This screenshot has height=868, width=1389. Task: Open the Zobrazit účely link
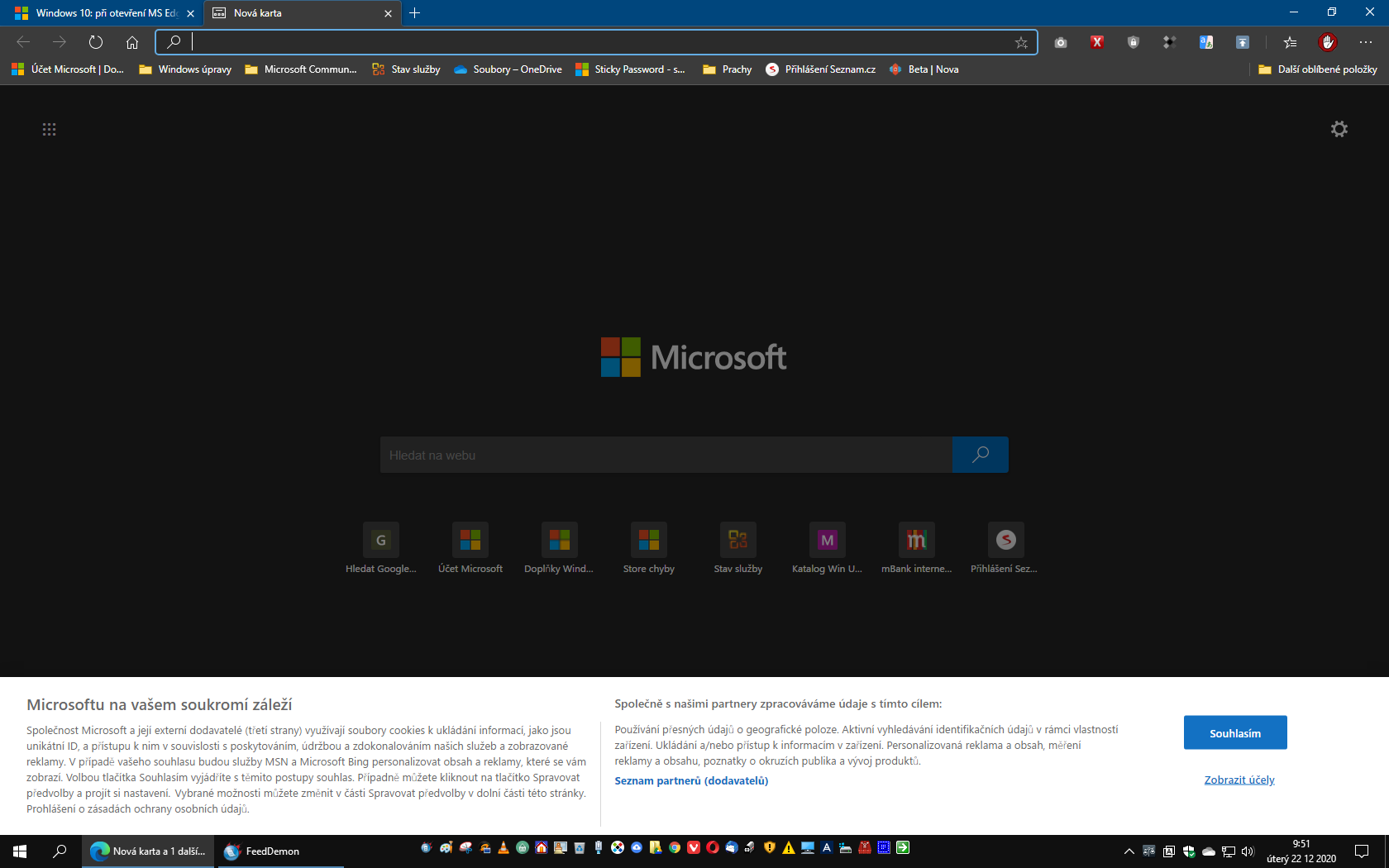[1239, 780]
